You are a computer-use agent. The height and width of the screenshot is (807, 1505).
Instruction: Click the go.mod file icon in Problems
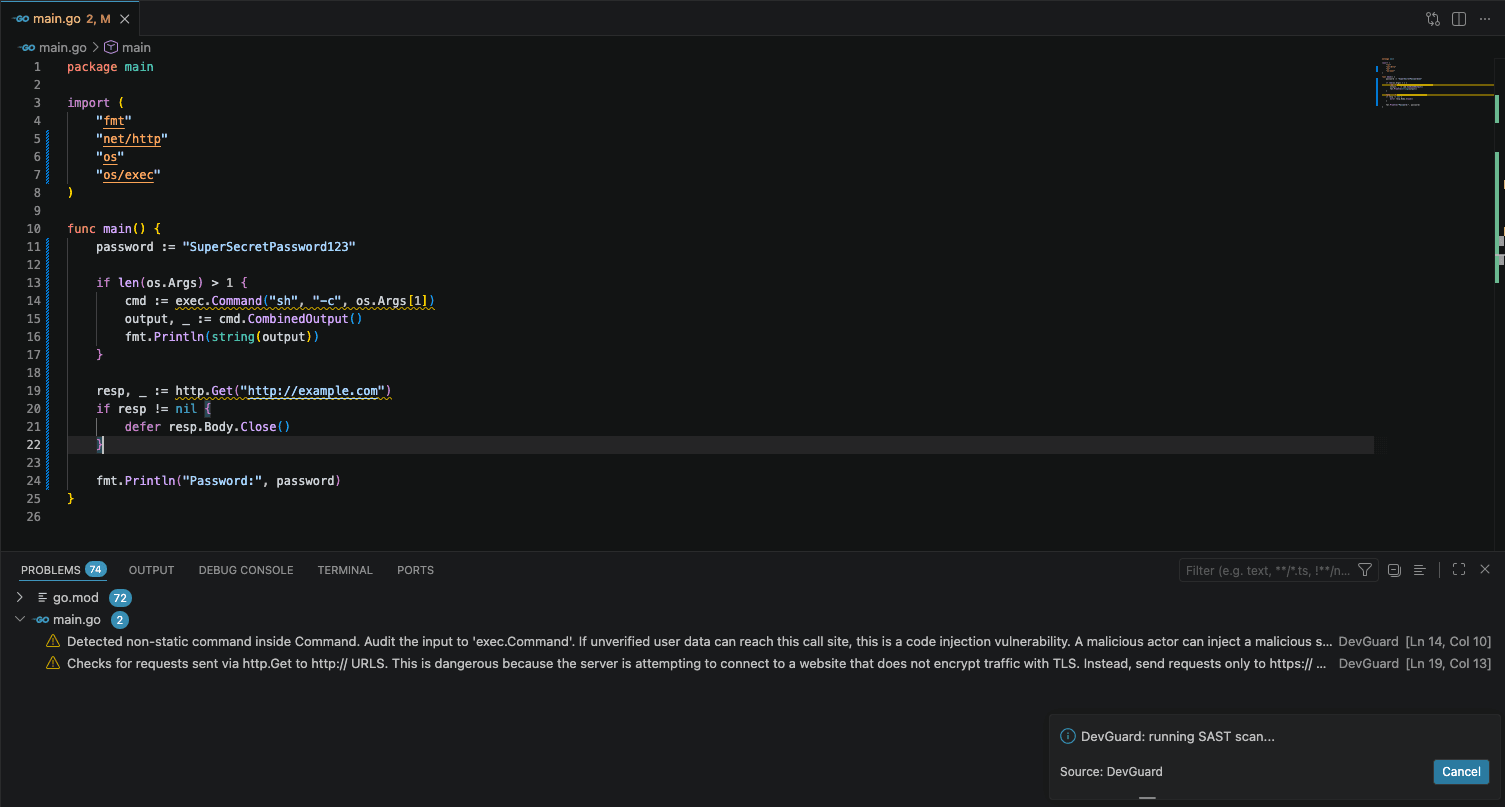pyautogui.click(x=42, y=597)
